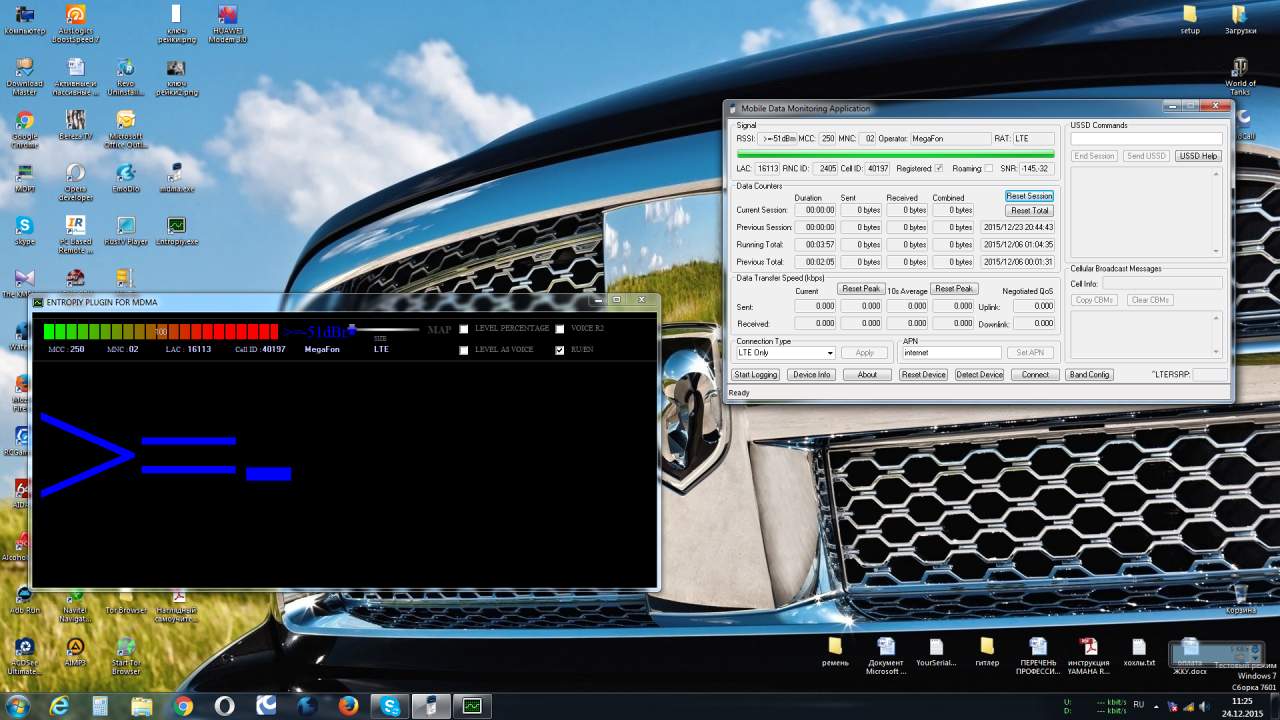This screenshot has width=1280, height=720.
Task: Launch the mdma.exe desktop shortcut
Action: [176, 174]
